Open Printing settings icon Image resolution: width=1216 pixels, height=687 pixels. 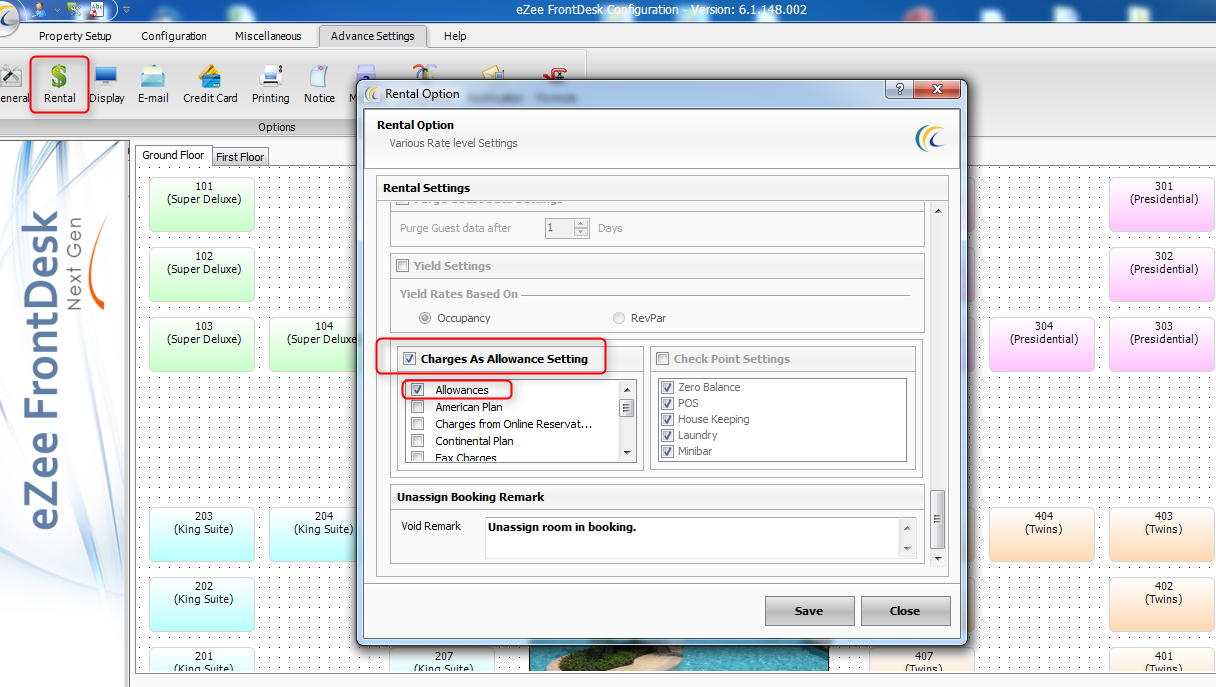point(270,84)
